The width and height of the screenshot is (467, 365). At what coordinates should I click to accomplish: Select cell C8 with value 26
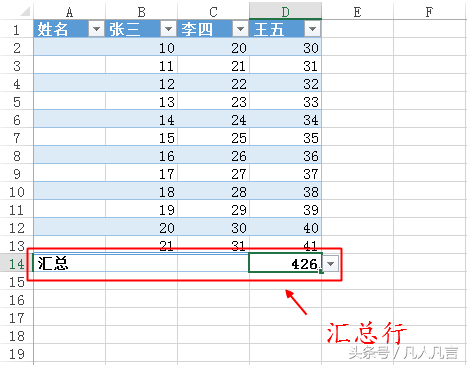(x=213, y=156)
